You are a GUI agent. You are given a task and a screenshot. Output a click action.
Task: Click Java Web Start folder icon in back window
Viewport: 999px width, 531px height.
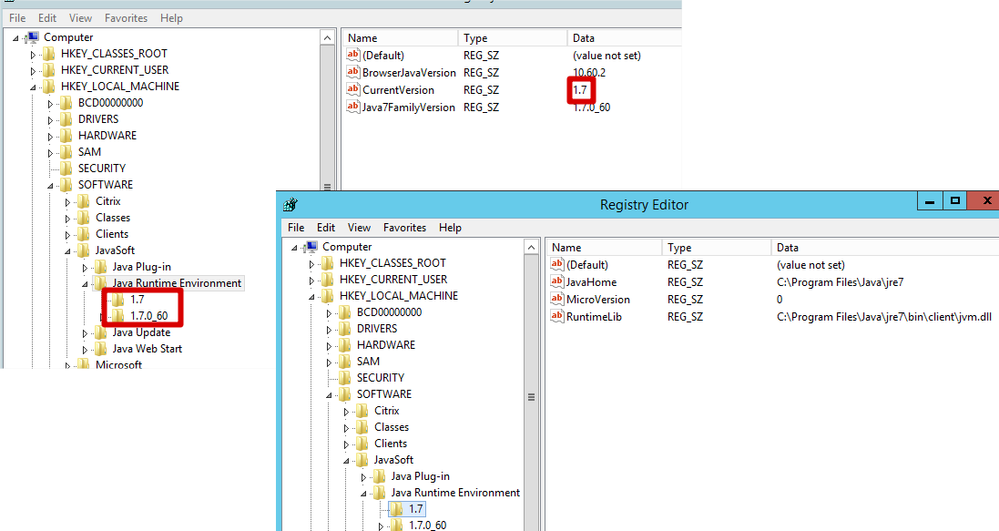tap(101, 349)
